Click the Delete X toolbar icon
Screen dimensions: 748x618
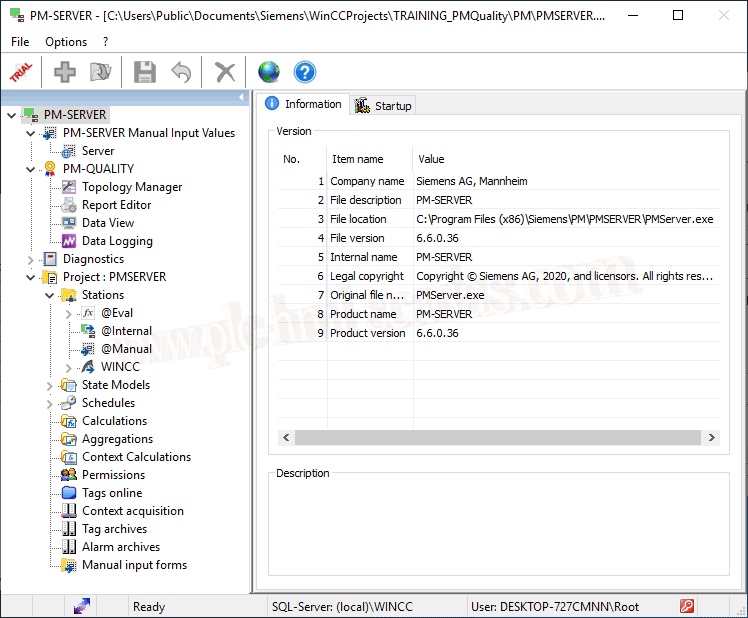[226, 72]
